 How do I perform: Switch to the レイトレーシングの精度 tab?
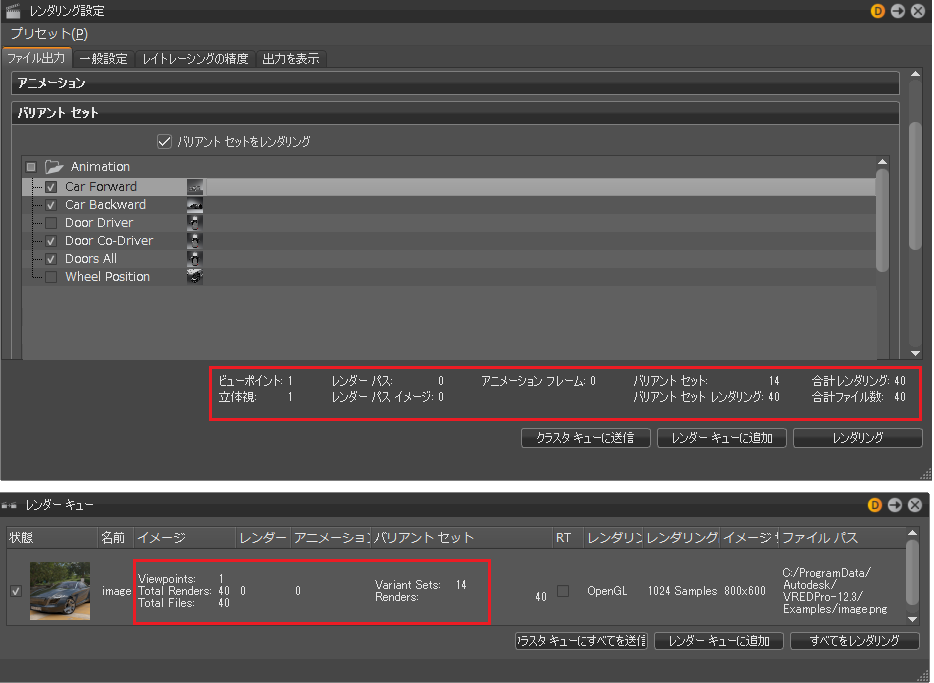195,58
